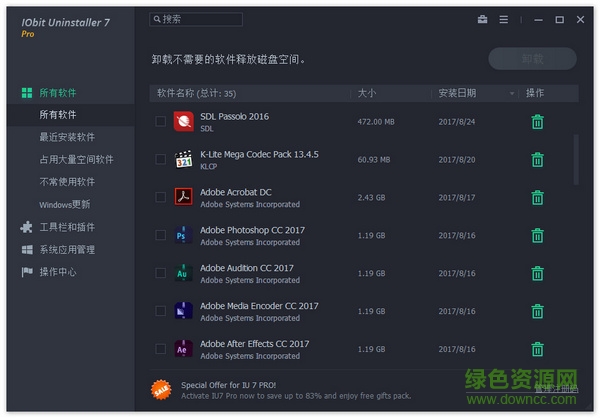Select the Adobe Photoshop CC 2017 name
Screen dimensions: 600x418
(253, 230)
